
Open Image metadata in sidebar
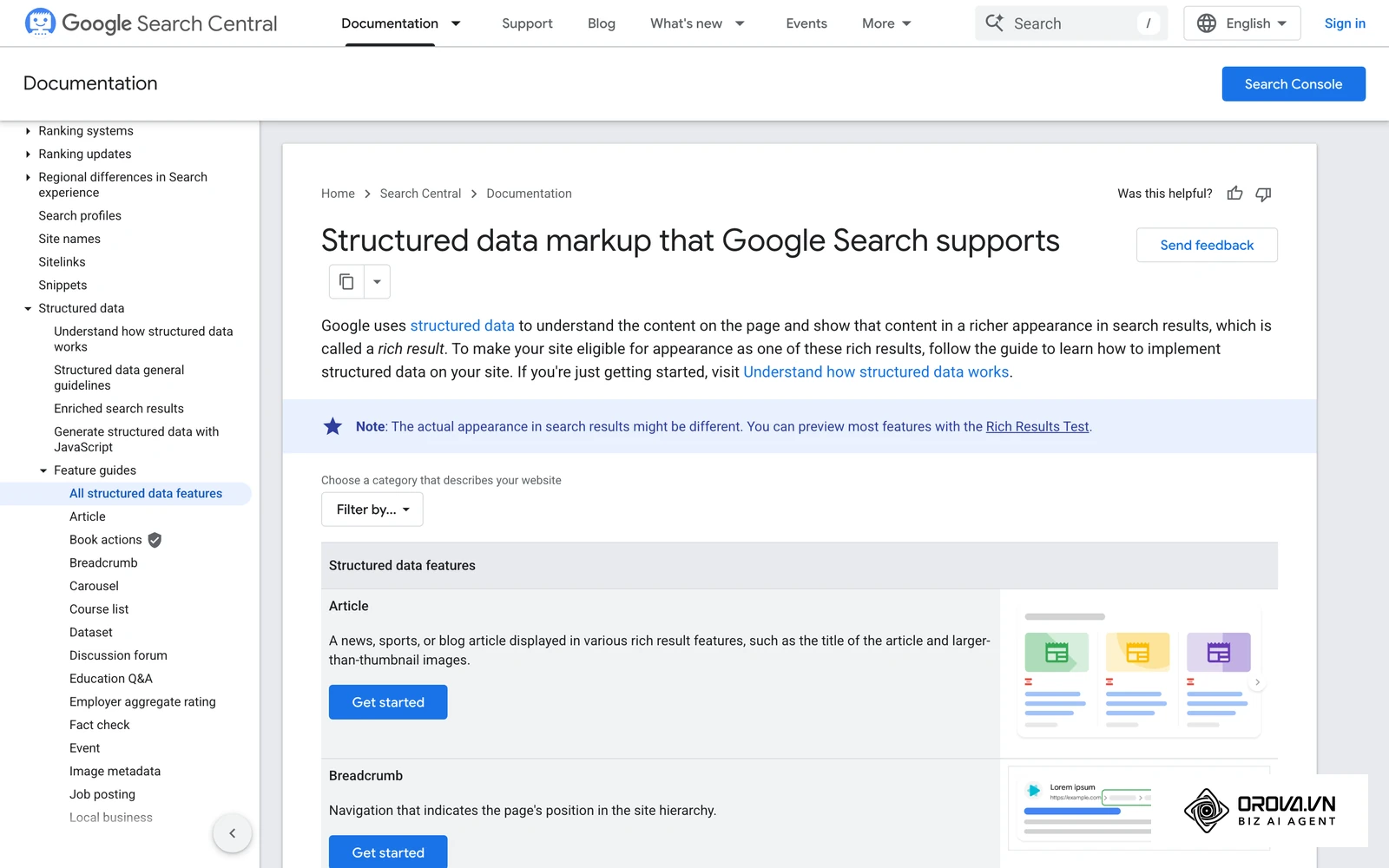tap(115, 772)
